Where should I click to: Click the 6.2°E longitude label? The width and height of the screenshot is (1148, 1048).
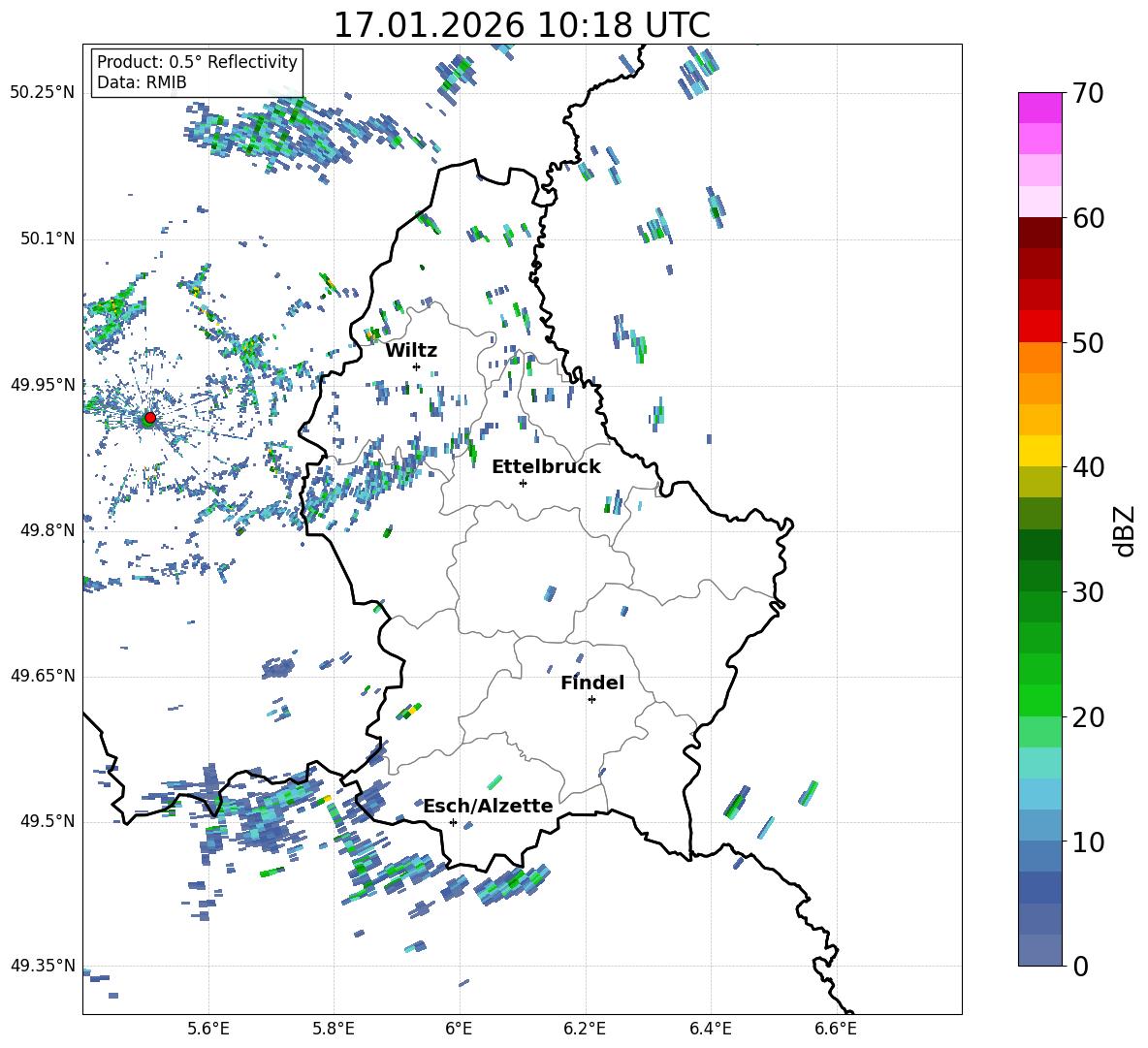click(x=585, y=1029)
